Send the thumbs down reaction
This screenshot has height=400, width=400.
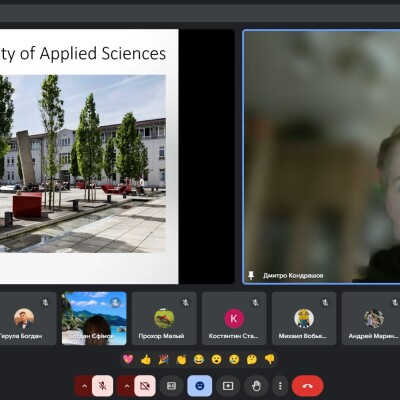pyautogui.click(x=270, y=359)
